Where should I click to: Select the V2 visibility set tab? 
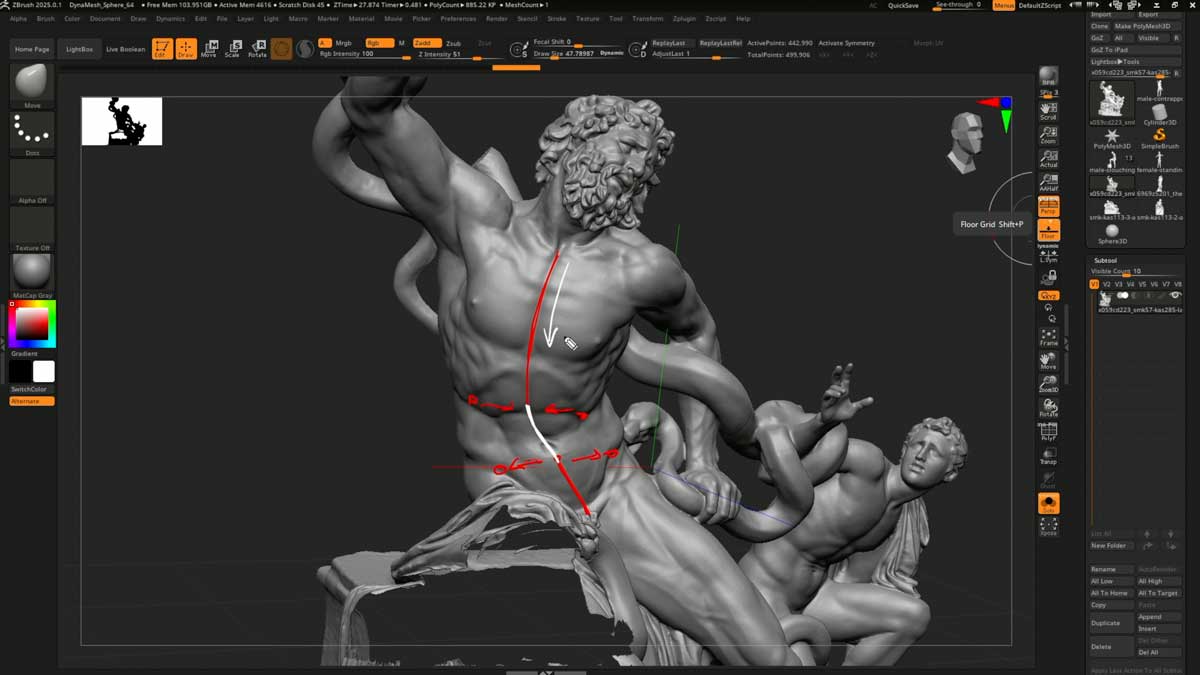click(1106, 284)
